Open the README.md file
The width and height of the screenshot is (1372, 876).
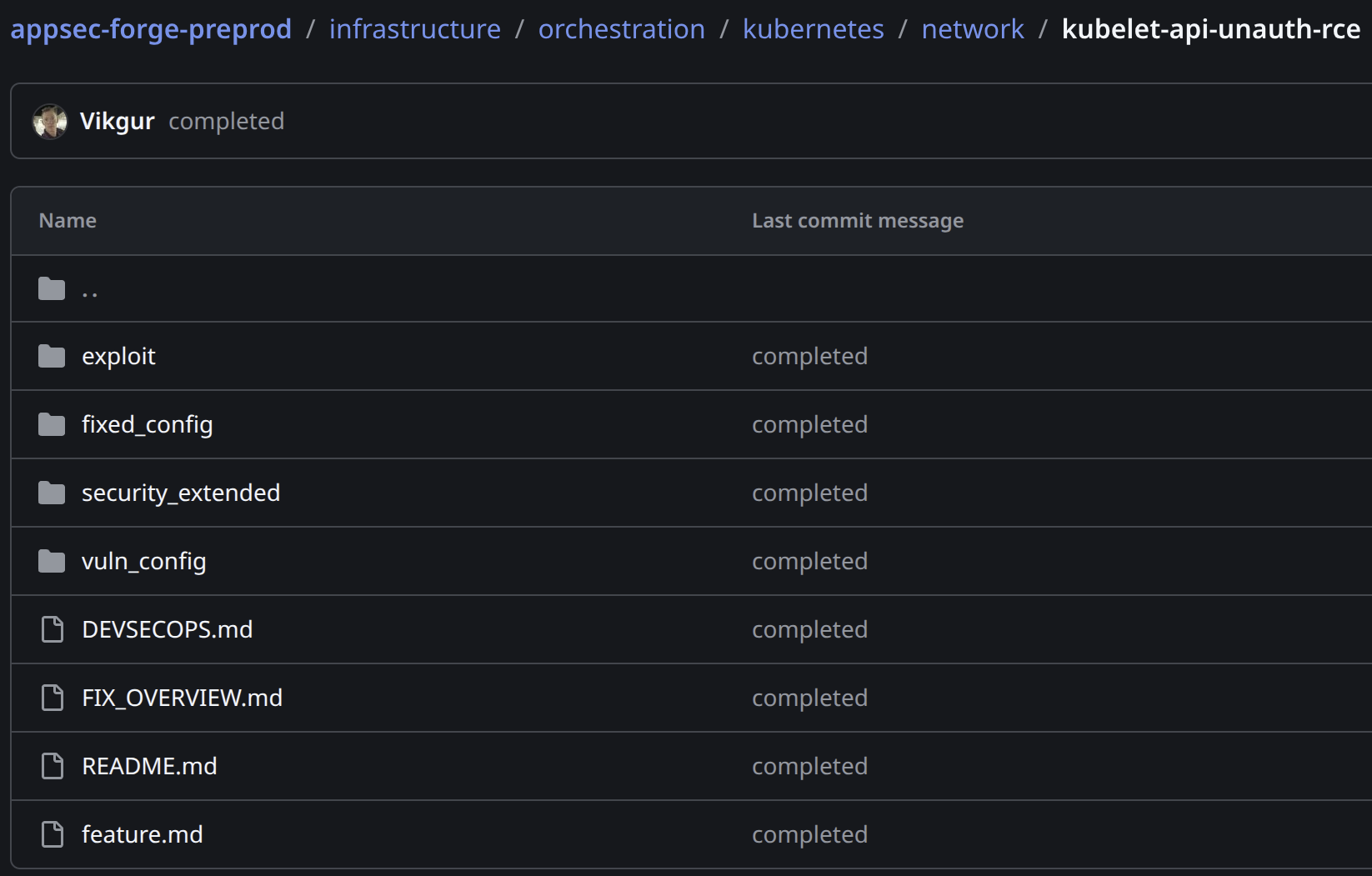[150, 766]
